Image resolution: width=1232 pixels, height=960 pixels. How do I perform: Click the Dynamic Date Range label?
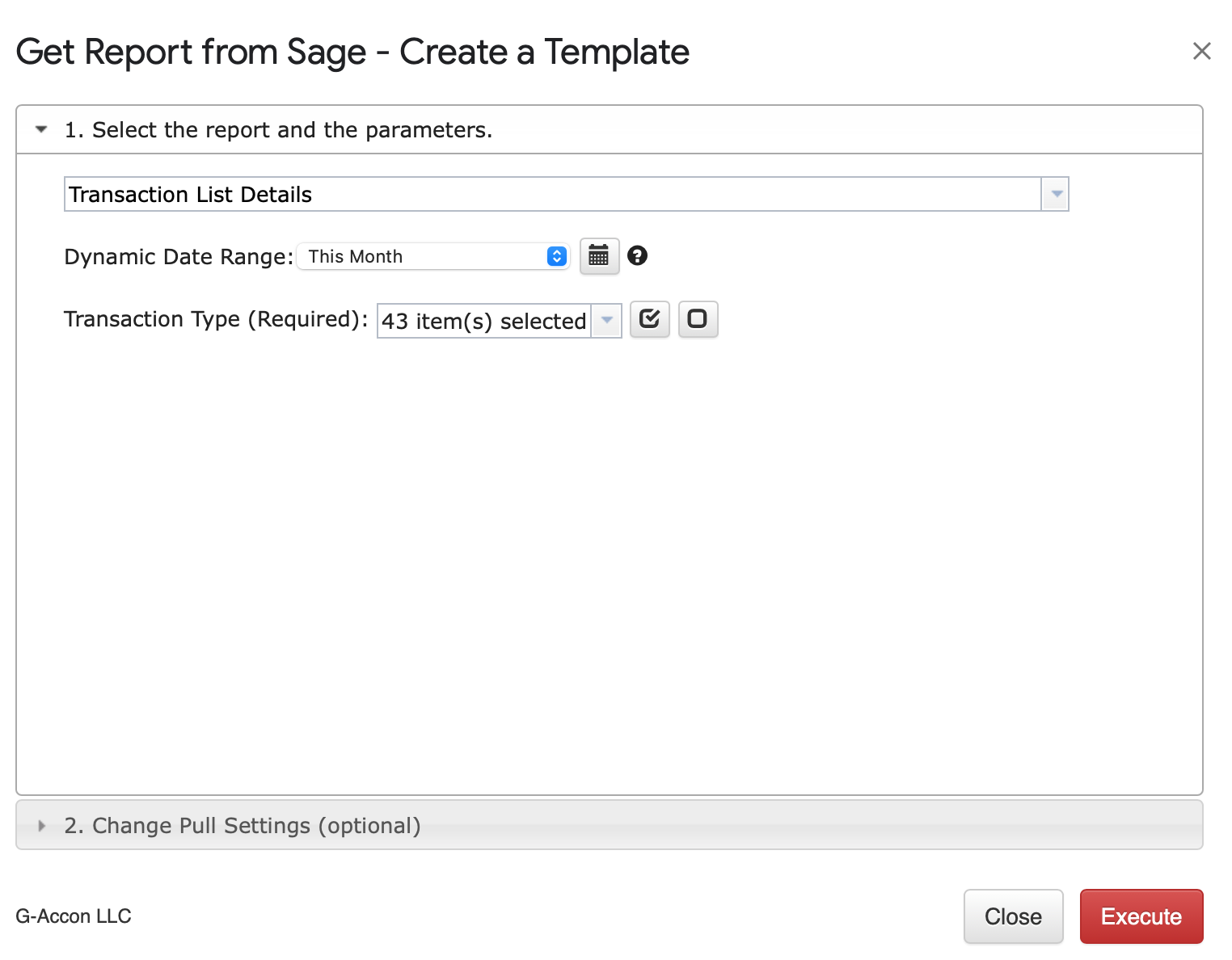coord(179,257)
